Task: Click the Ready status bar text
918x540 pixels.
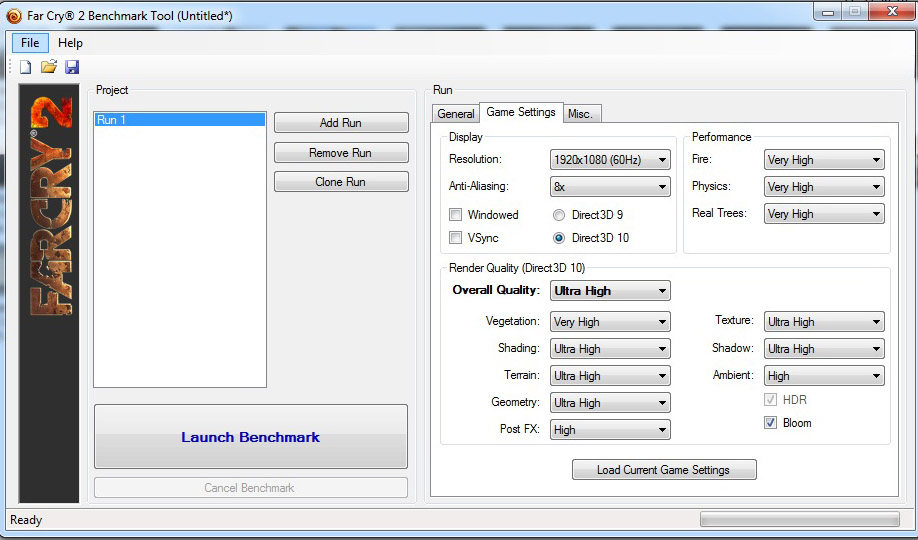Action: point(26,520)
